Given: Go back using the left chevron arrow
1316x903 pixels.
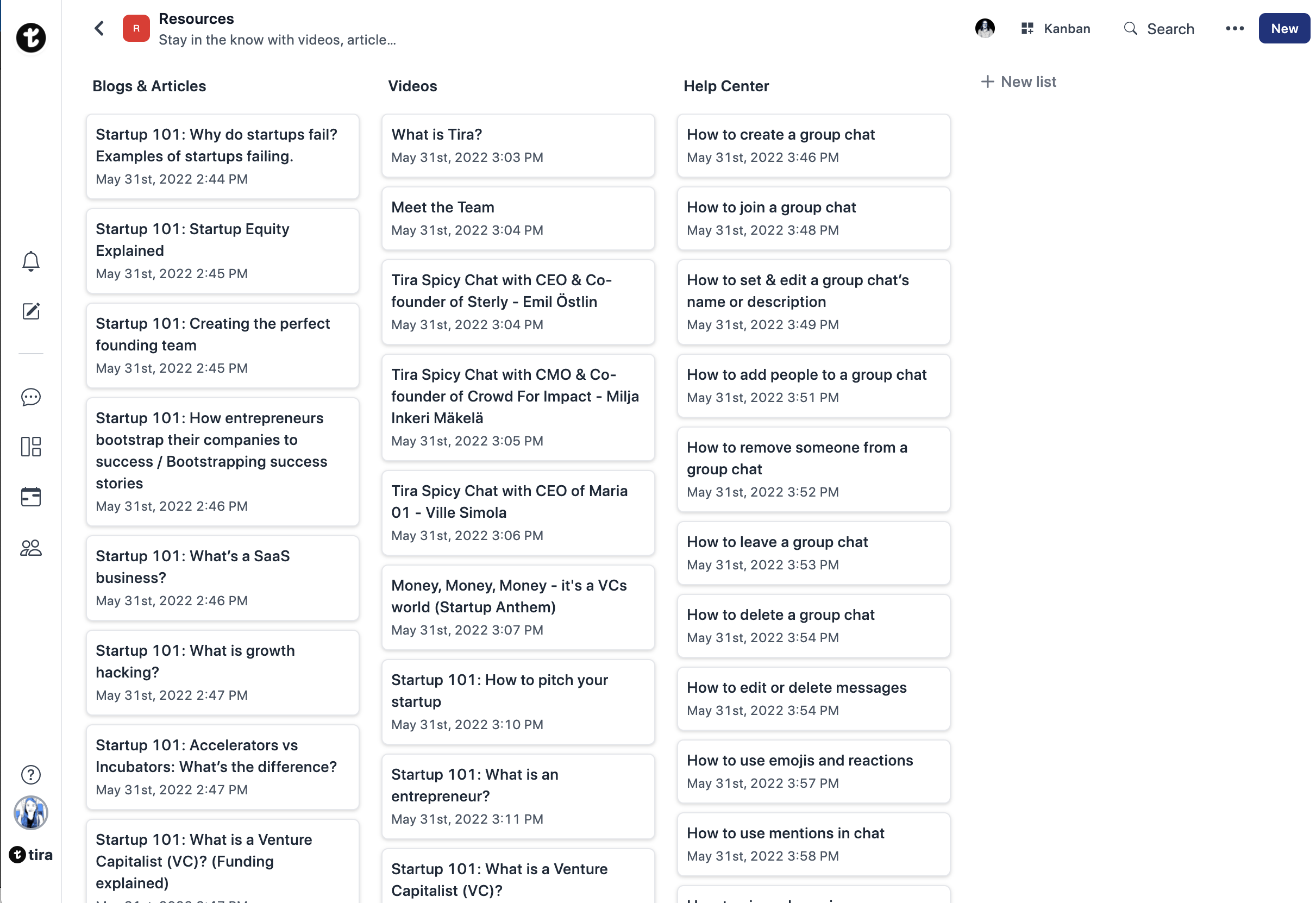Looking at the screenshot, I should coord(99,28).
